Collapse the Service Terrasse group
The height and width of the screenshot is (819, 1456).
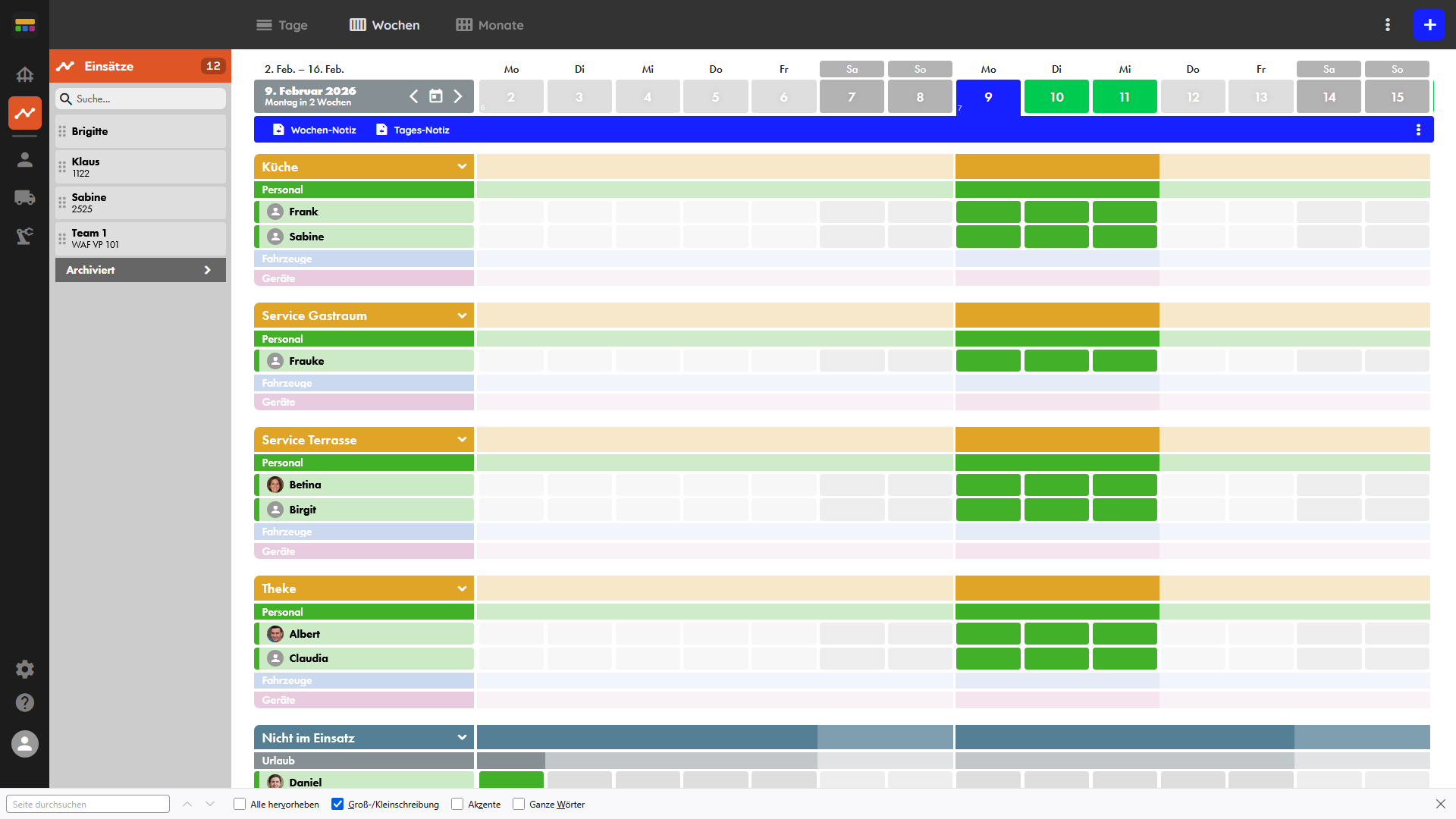(x=462, y=440)
